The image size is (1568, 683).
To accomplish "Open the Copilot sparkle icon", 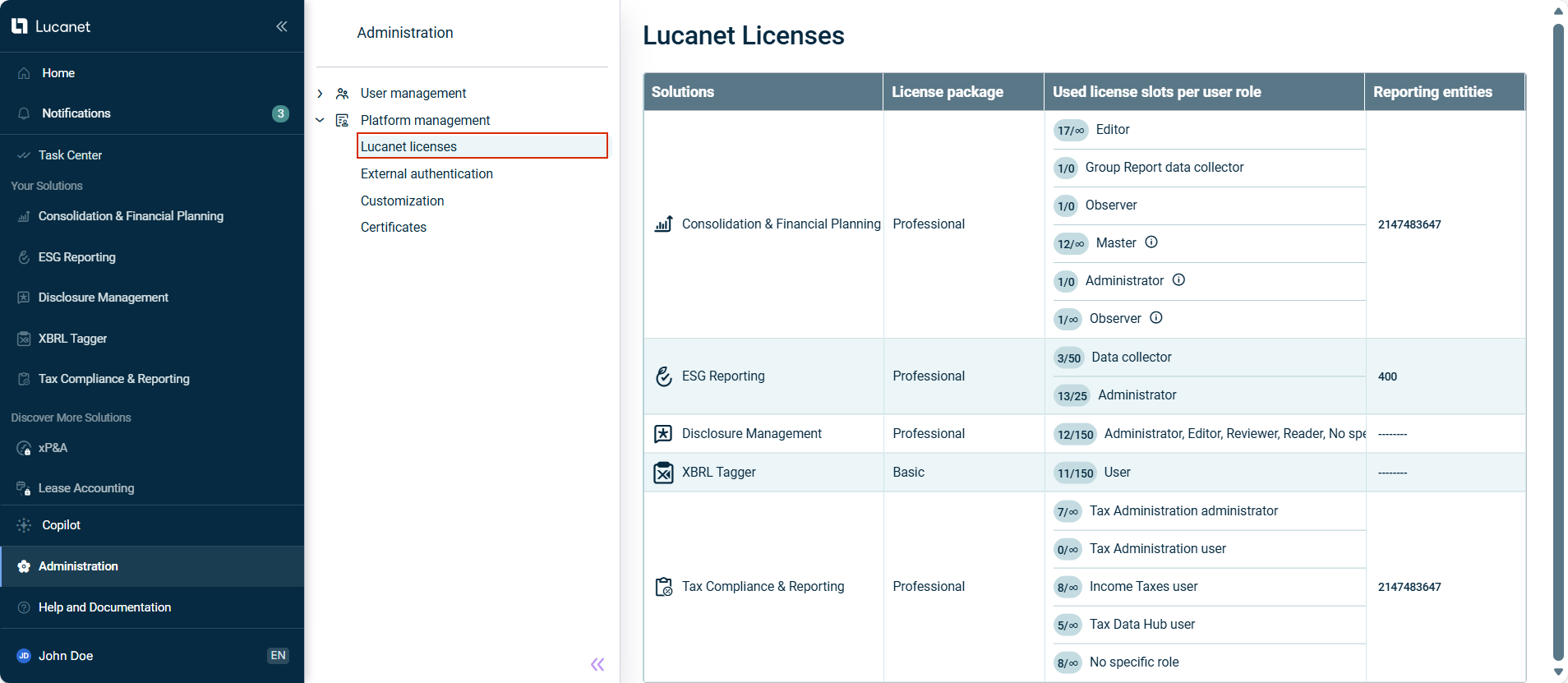I will (24, 525).
